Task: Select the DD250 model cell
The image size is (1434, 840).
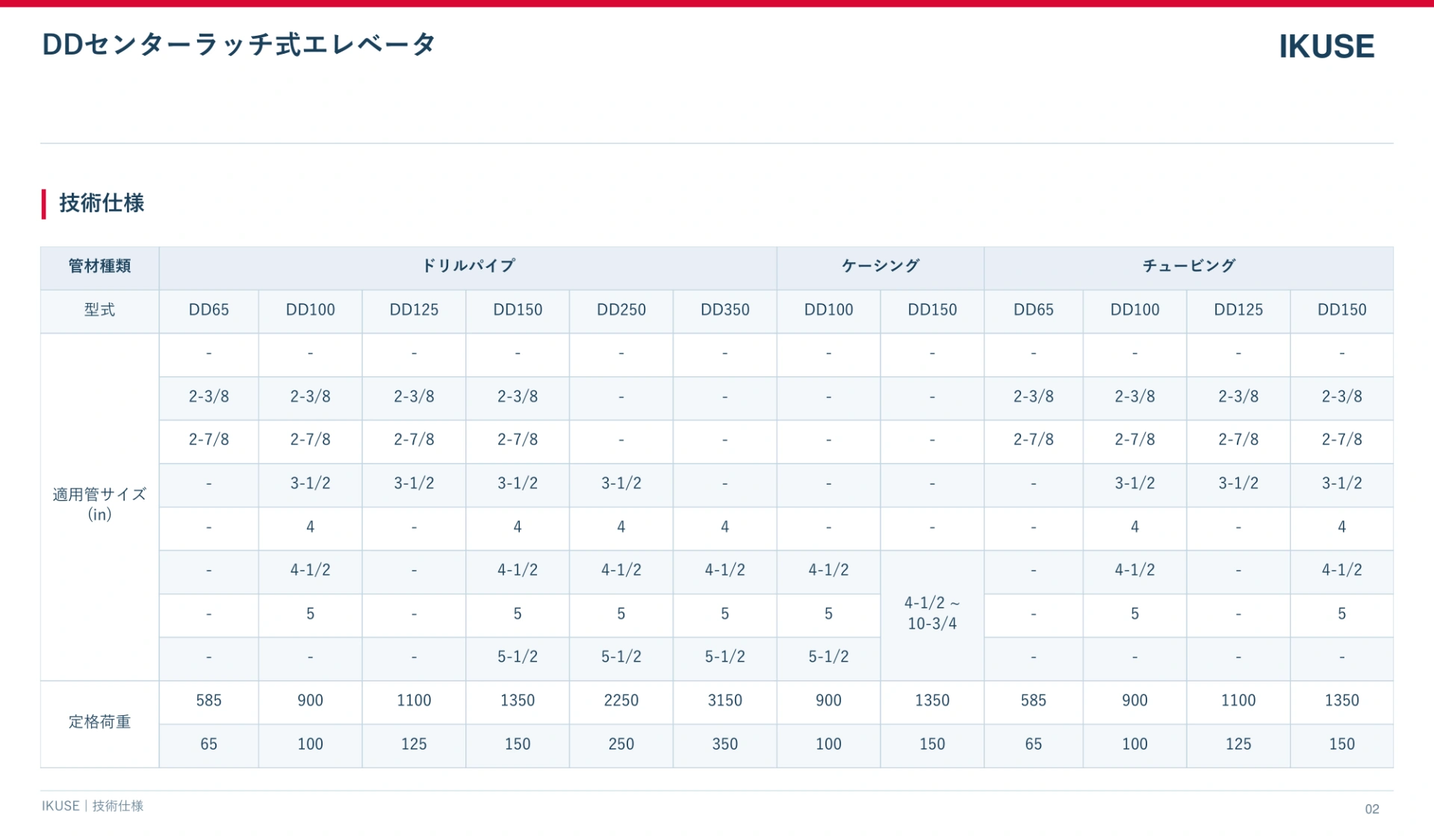Action: (x=621, y=310)
